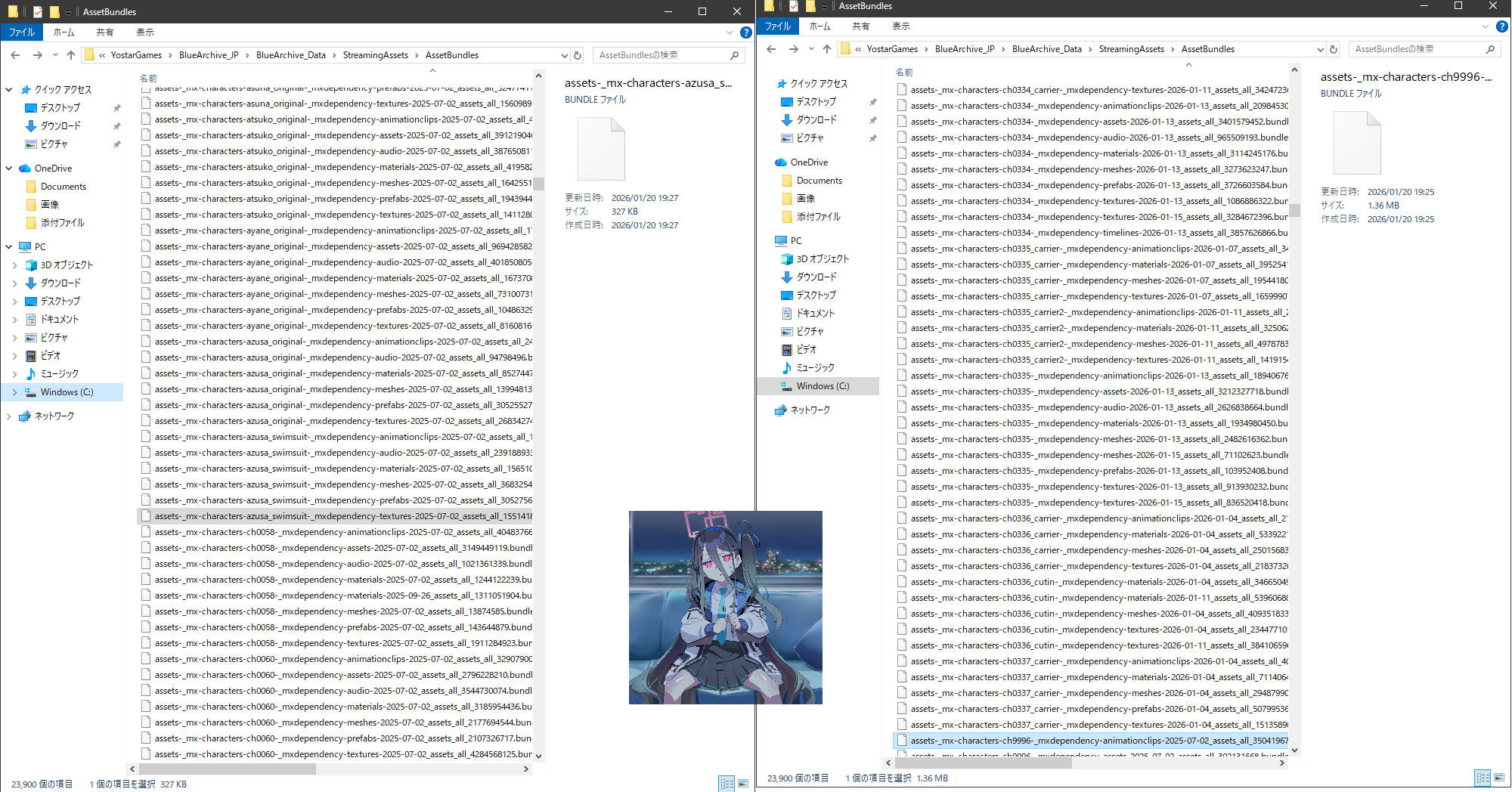Click the search magnifier icon in the right window
The height and width of the screenshot is (792, 1512).
click(1490, 49)
